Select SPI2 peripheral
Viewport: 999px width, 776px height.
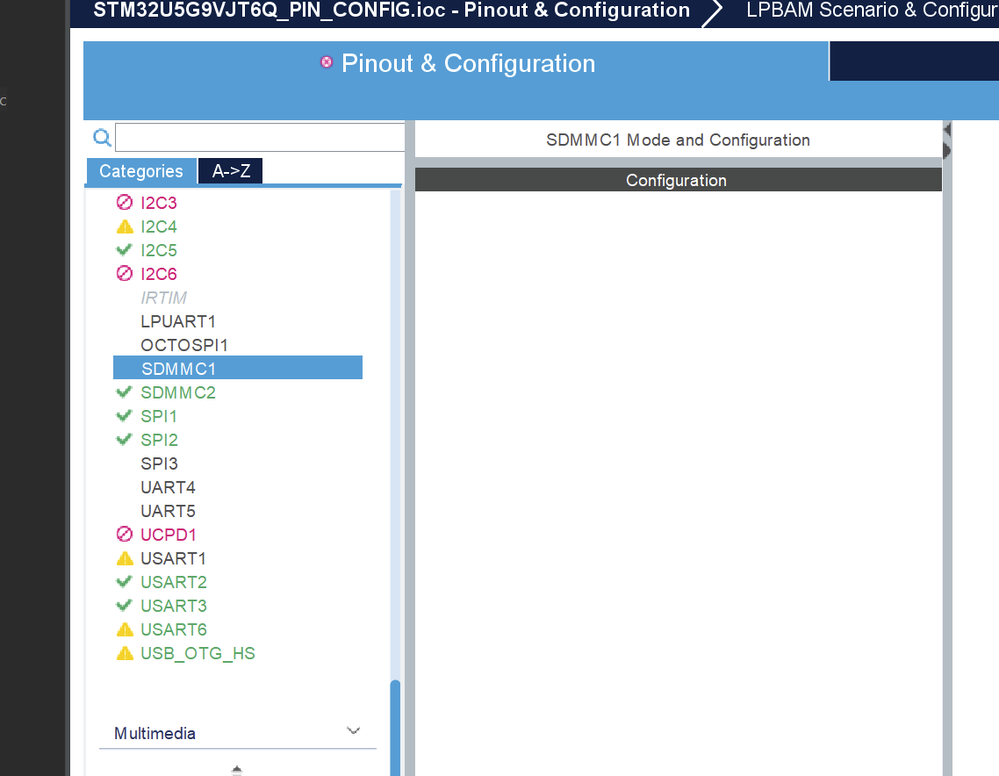click(159, 440)
